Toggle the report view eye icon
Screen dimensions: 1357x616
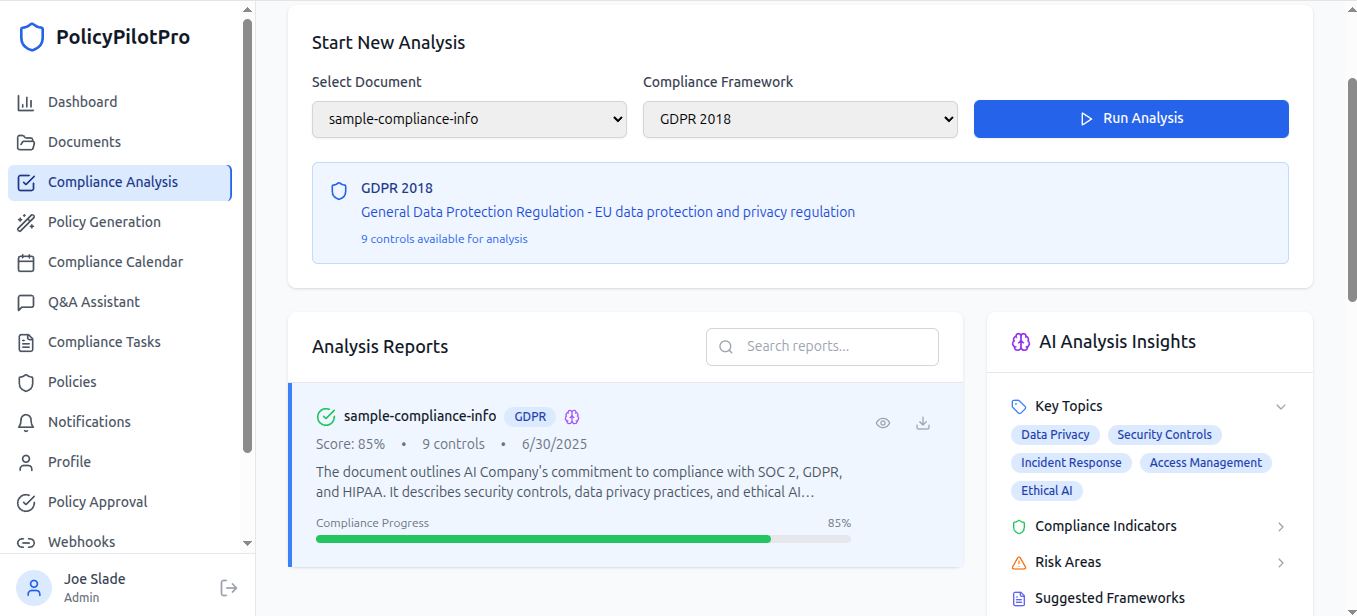pos(883,423)
